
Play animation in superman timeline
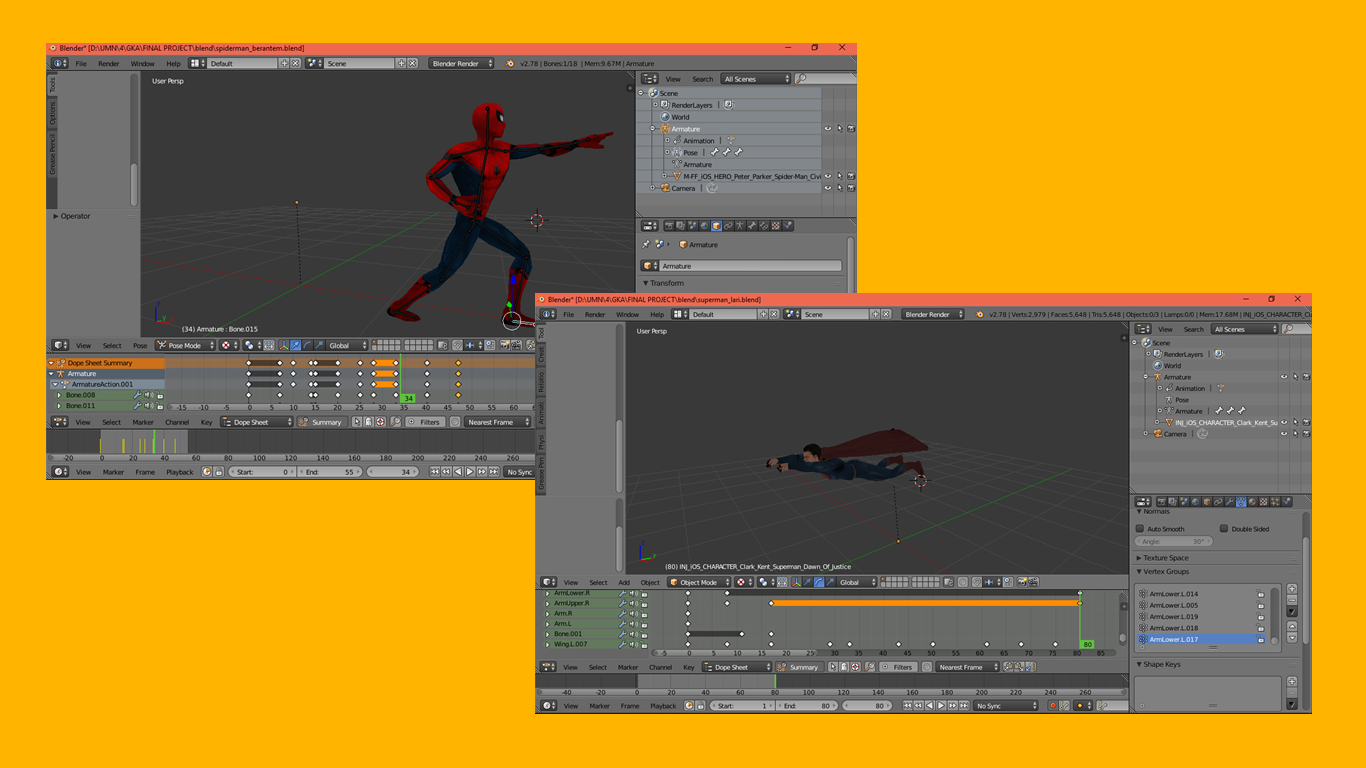[941, 705]
